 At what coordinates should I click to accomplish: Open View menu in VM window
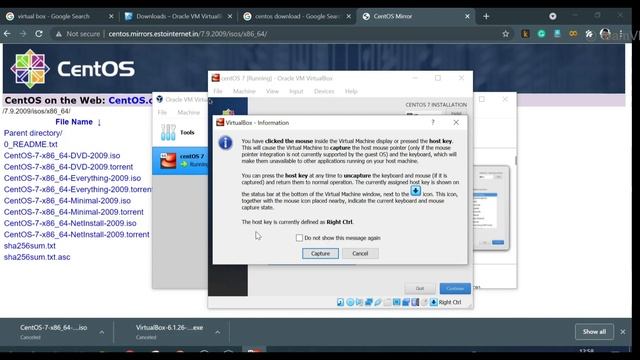(x=272, y=91)
